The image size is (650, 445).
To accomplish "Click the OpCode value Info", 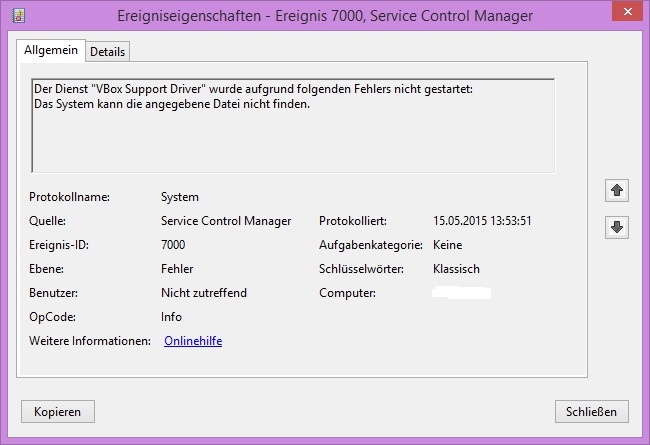I will click(x=171, y=317).
